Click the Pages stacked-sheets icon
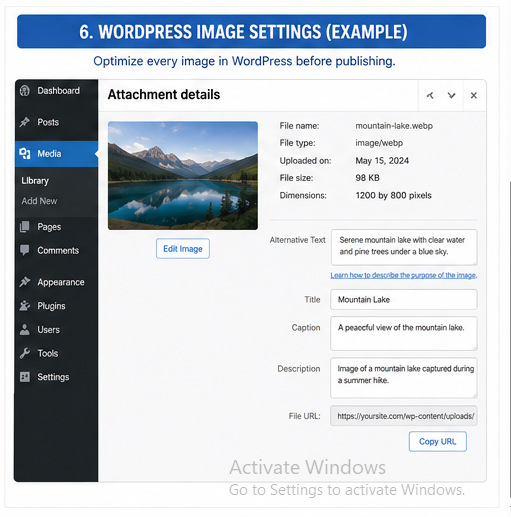This screenshot has width=511, height=517. coord(25,227)
